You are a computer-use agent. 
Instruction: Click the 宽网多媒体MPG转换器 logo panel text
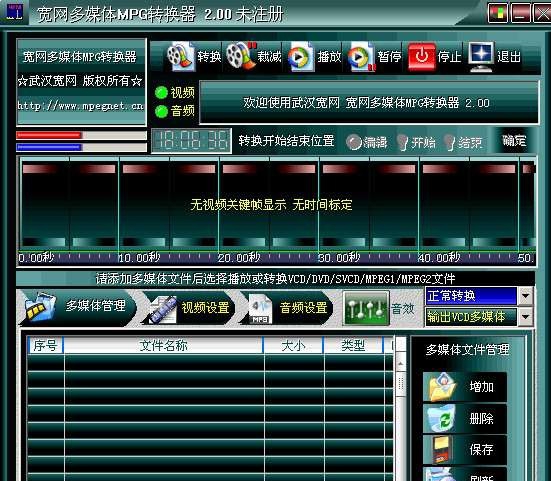(x=80, y=57)
